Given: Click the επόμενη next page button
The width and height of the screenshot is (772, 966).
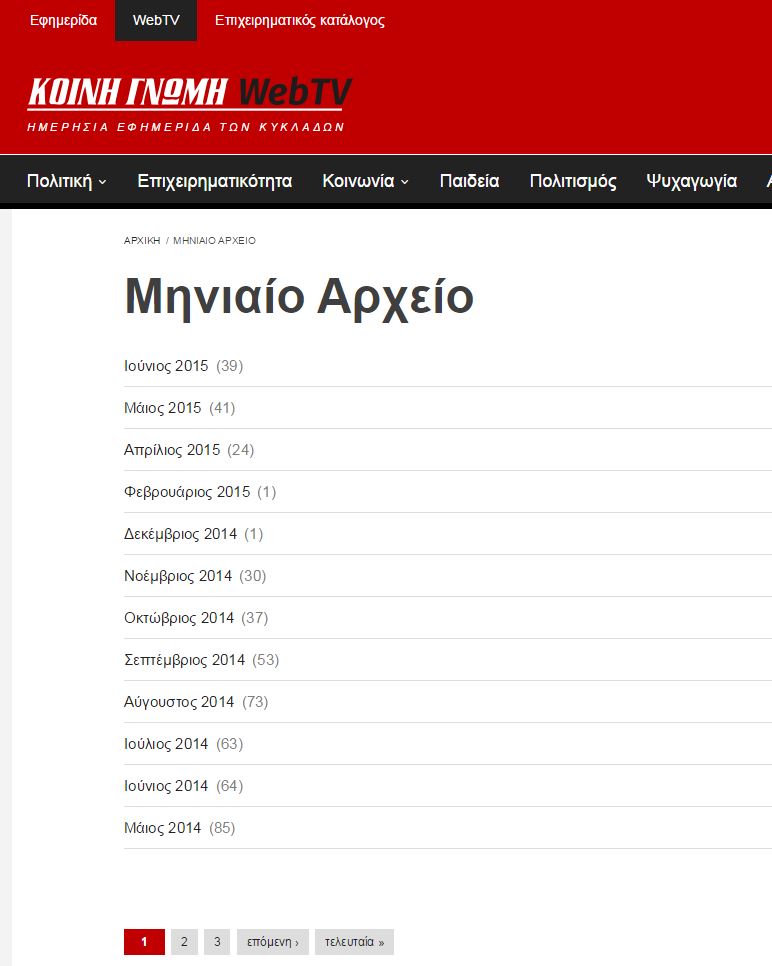Looking at the screenshot, I should [x=272, y=942].
